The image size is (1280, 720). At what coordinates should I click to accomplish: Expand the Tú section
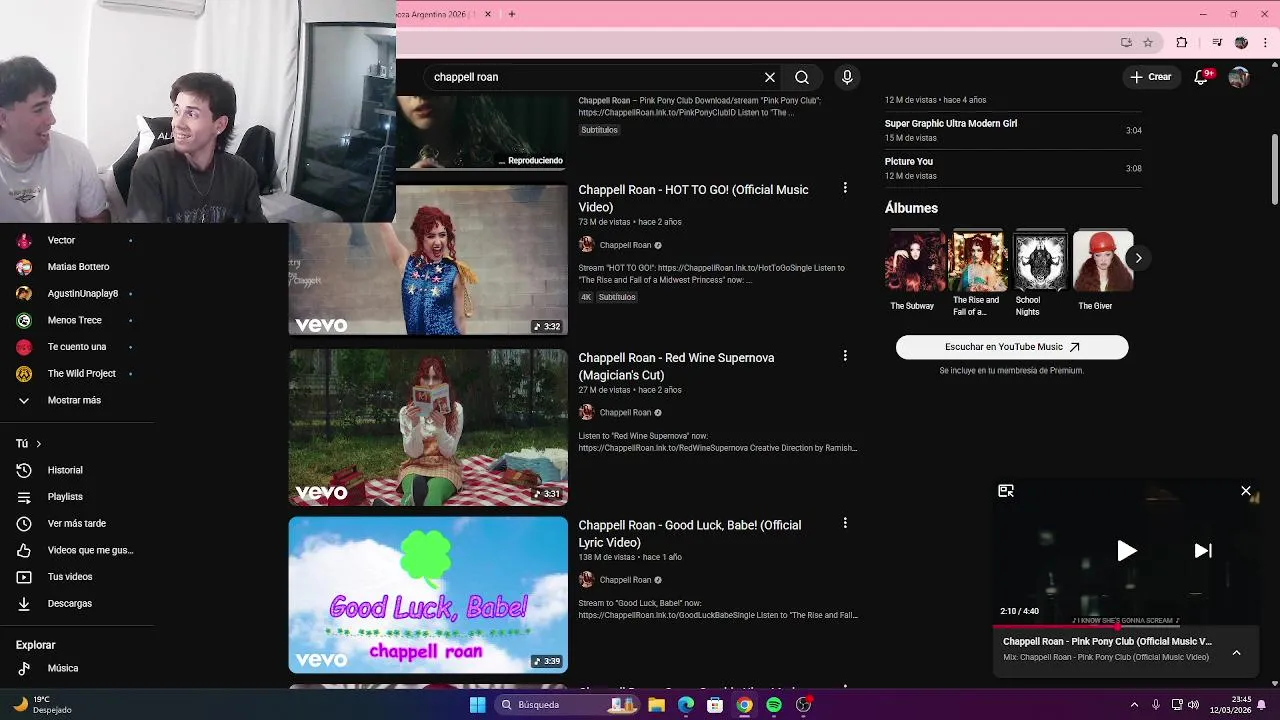click(x=28, y=443)
